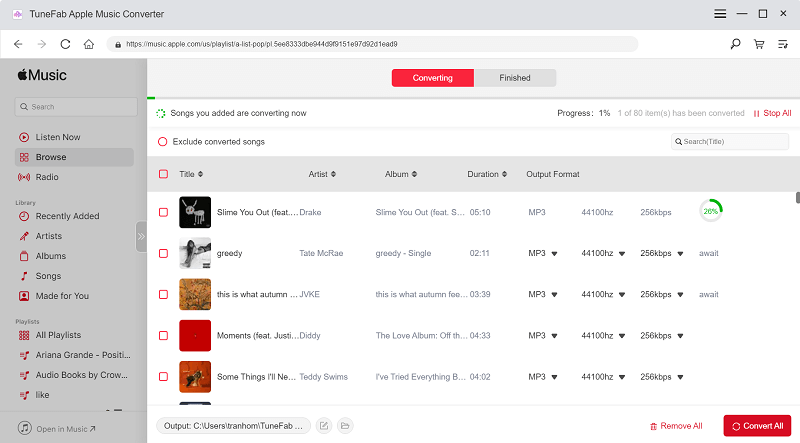Screen dimensions: 800x443
Task: Select Browse in Apple Music sidebar
Action: 51,157
